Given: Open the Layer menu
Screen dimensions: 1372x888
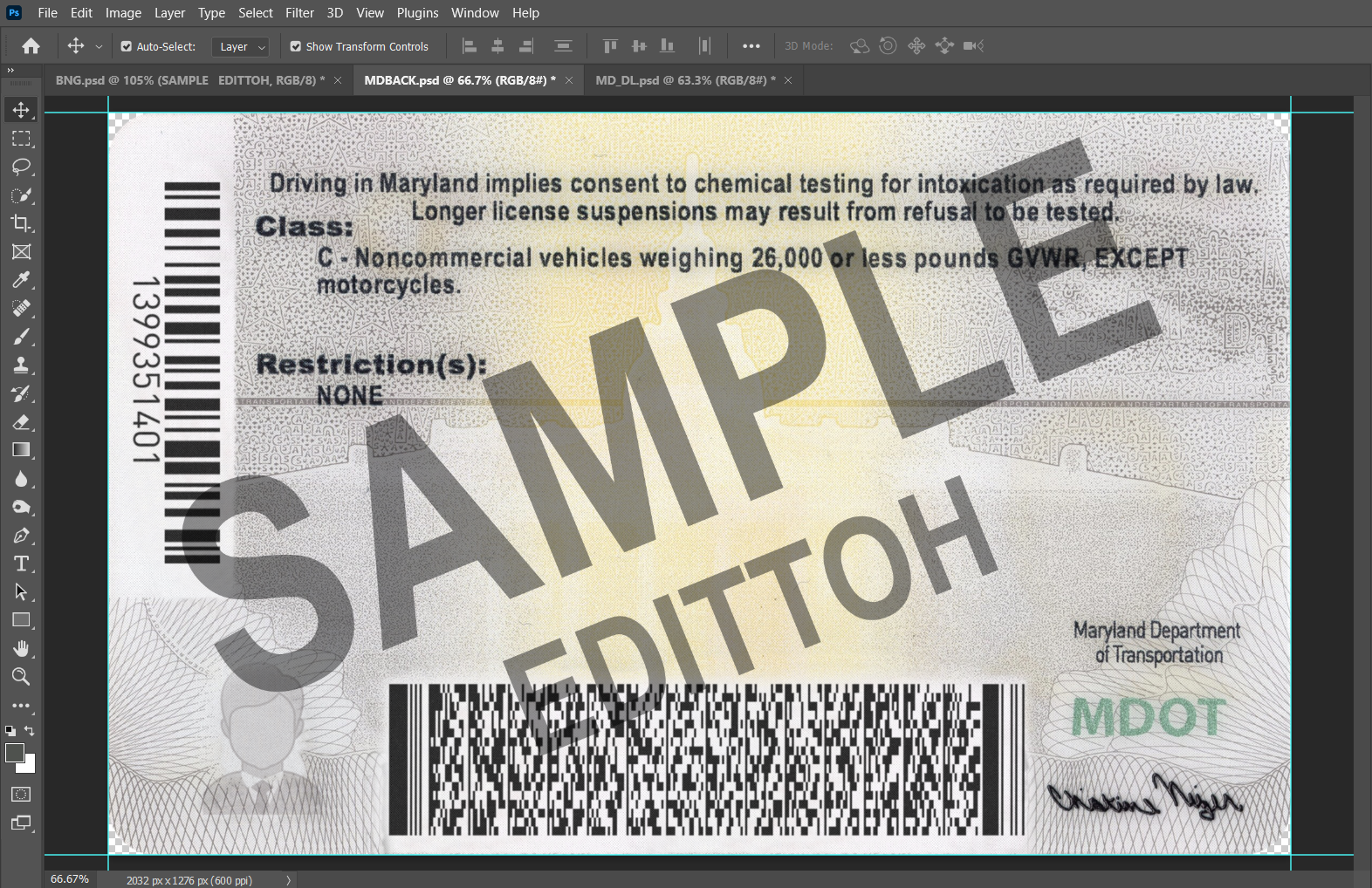Looking at the screenshot, I should tap(169, 13).
